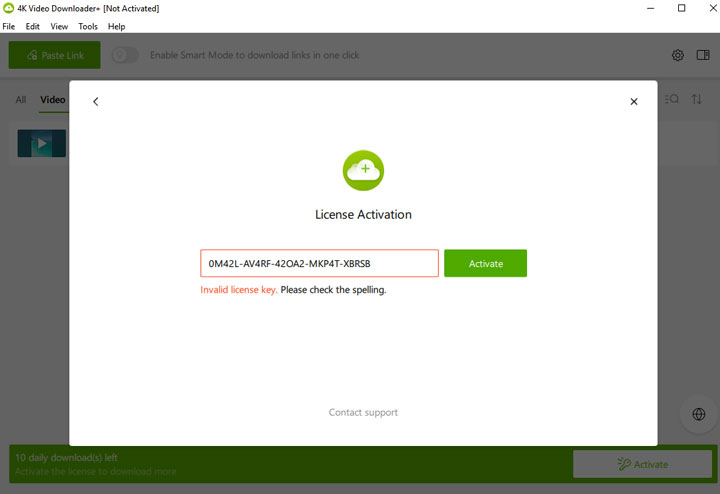Click the sort order arrows icon
720x494 pixels.
(697, 99)
